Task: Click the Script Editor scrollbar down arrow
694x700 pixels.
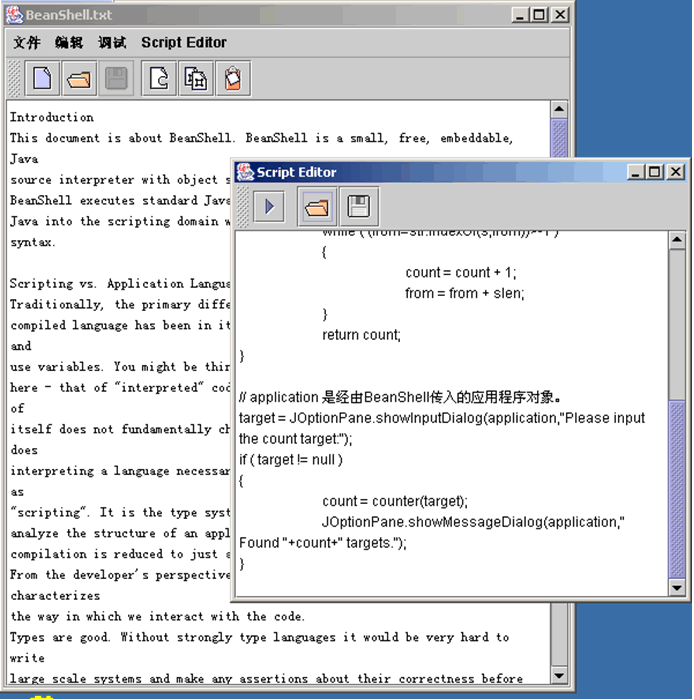Action: tap(677, 588)
